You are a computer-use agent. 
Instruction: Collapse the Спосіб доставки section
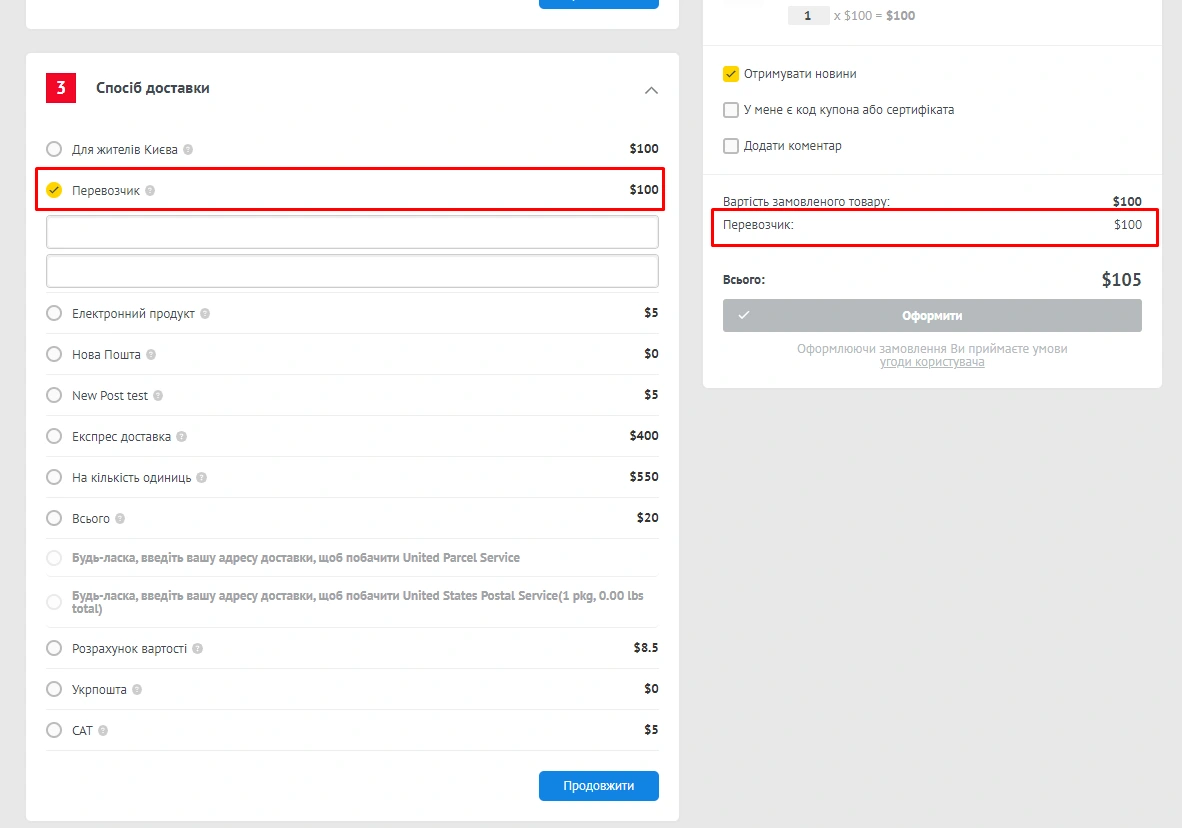pos(651,90)
